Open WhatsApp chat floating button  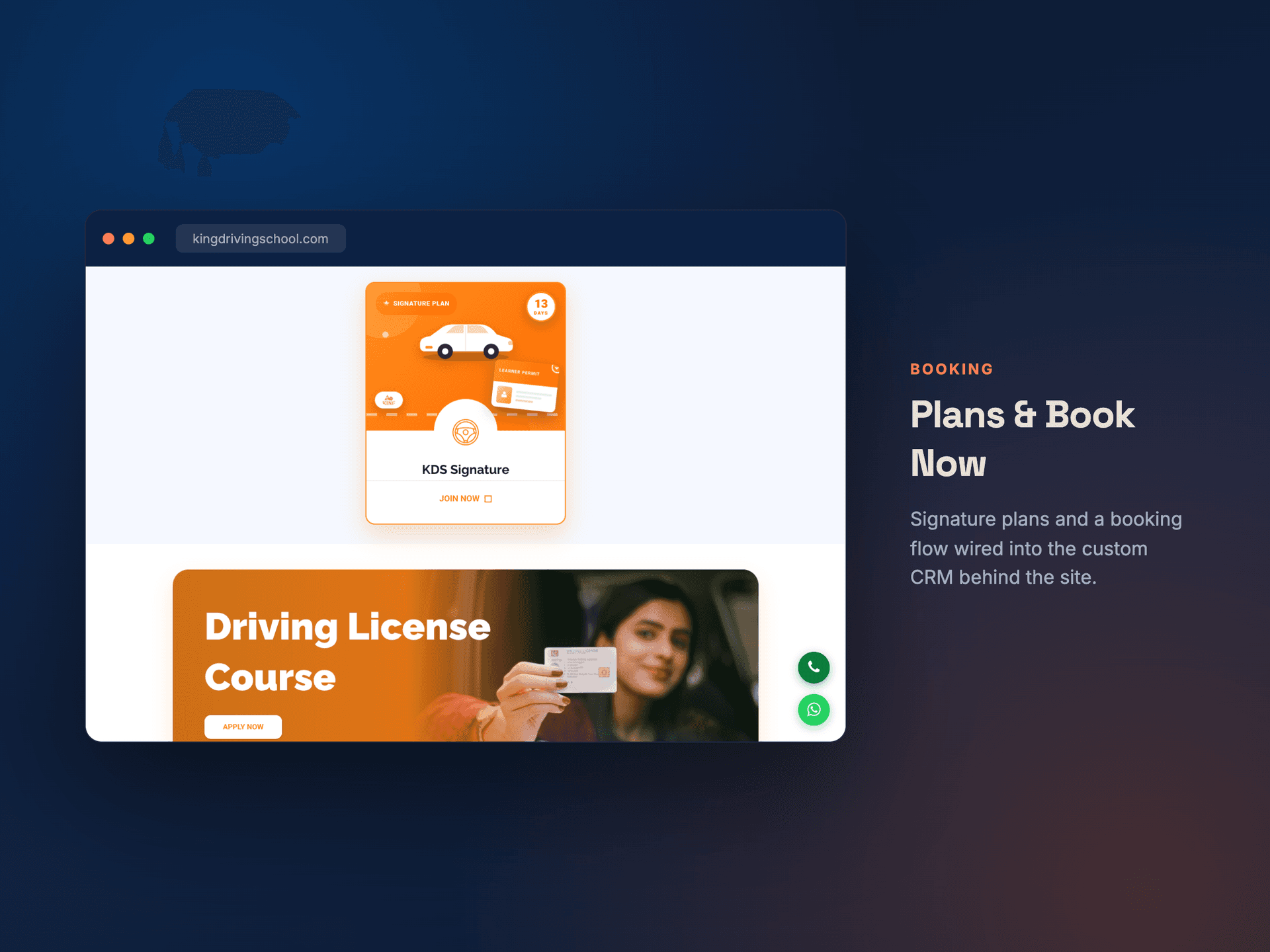[x=814, y=709]
